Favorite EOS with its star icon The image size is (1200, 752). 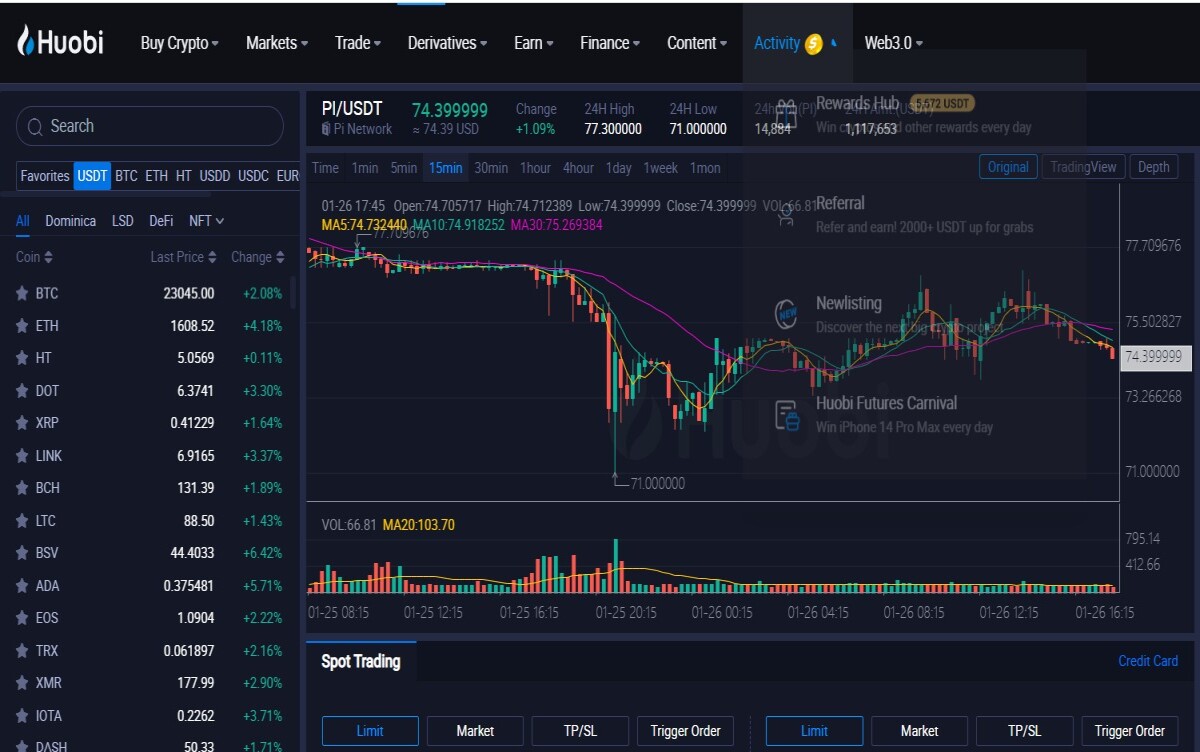pyautogui.click(x=22, y=618)
